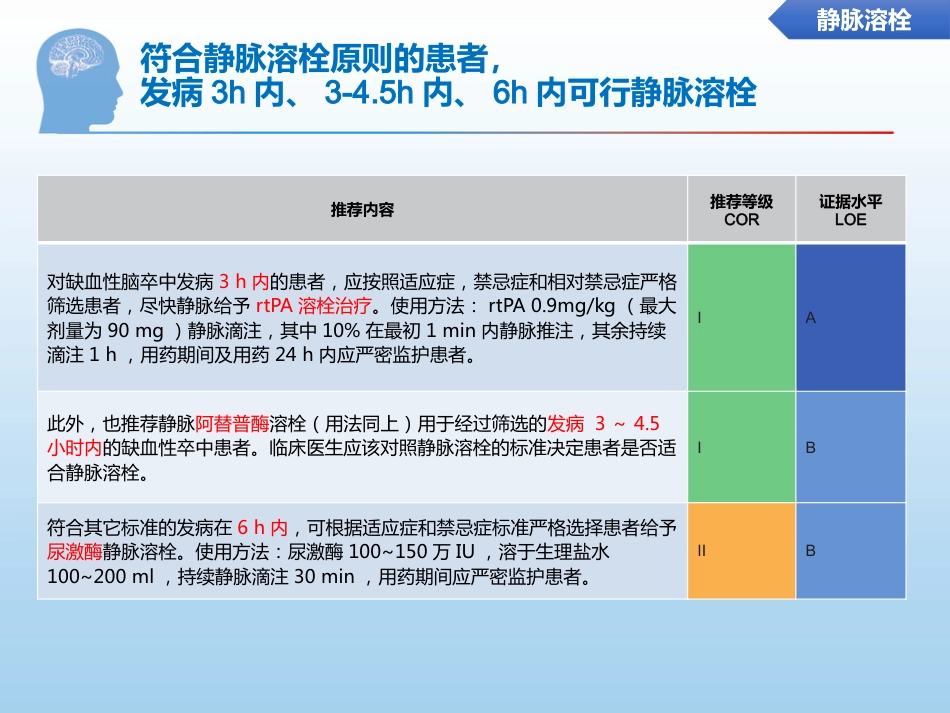Click orange COR cell II
The image size is (950, 713).
[742, 551]
